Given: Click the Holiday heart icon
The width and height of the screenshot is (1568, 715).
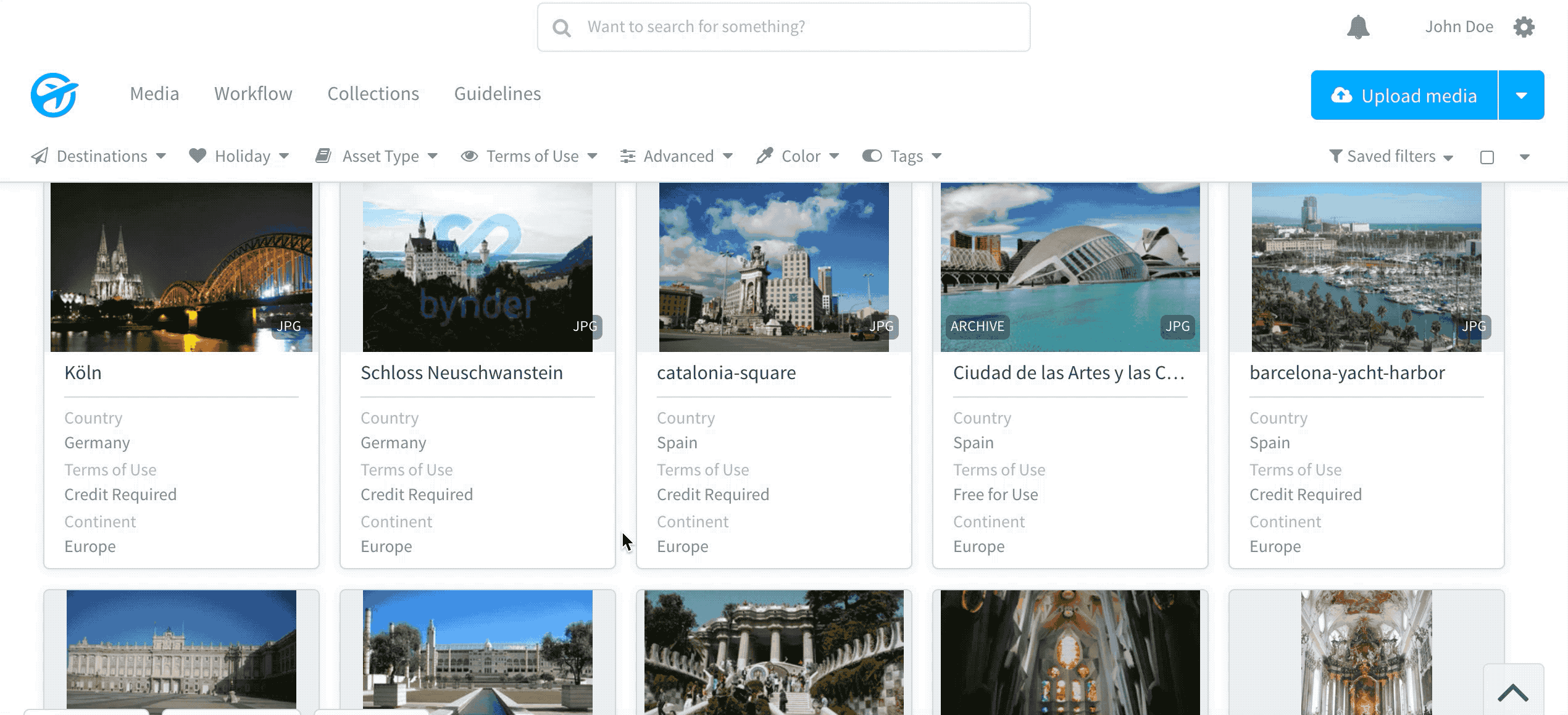Looking at the screenshot, I should coord(198,156).
